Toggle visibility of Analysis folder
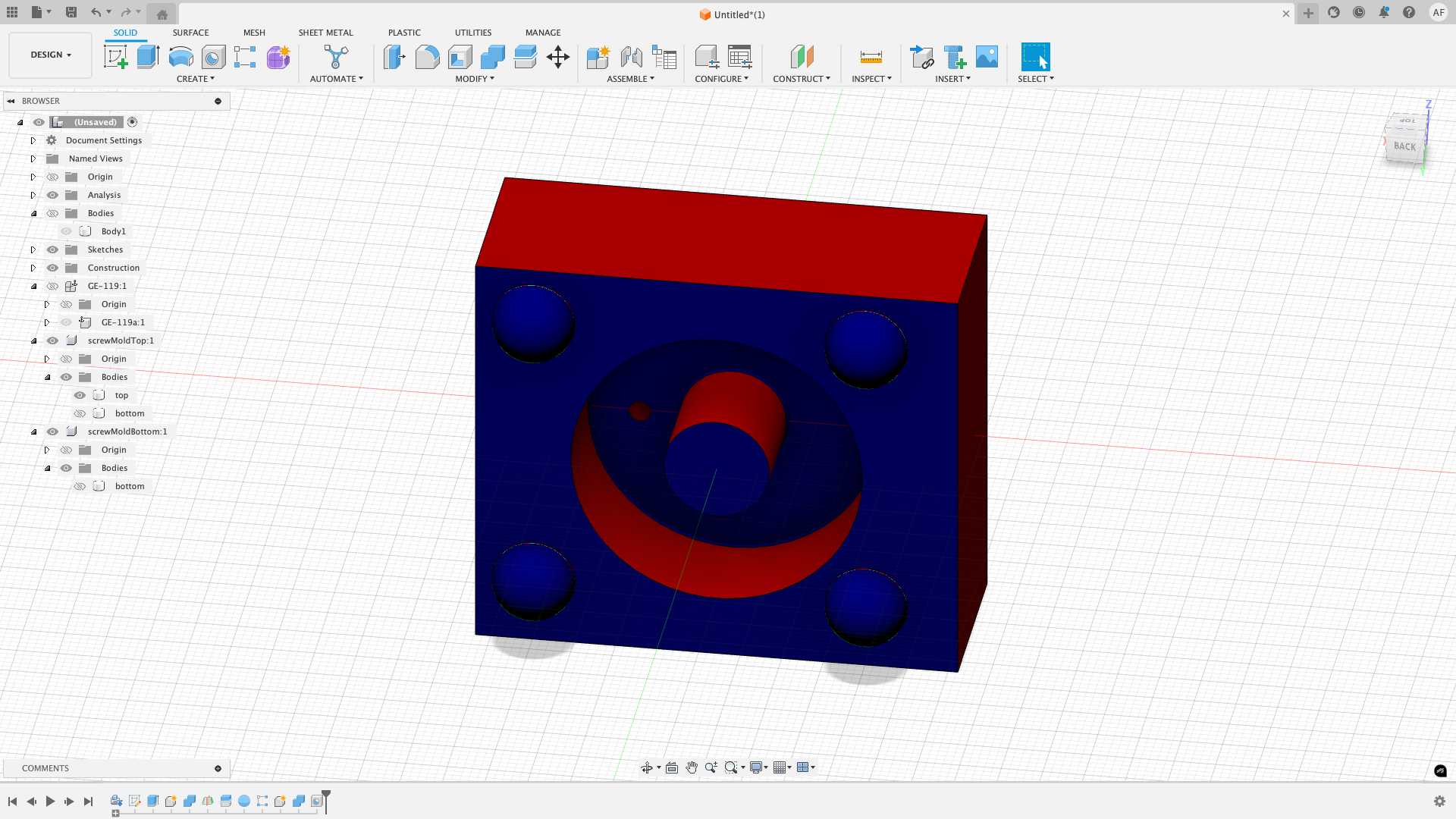This screenshot has width=1456, height=819. point(52,195)
